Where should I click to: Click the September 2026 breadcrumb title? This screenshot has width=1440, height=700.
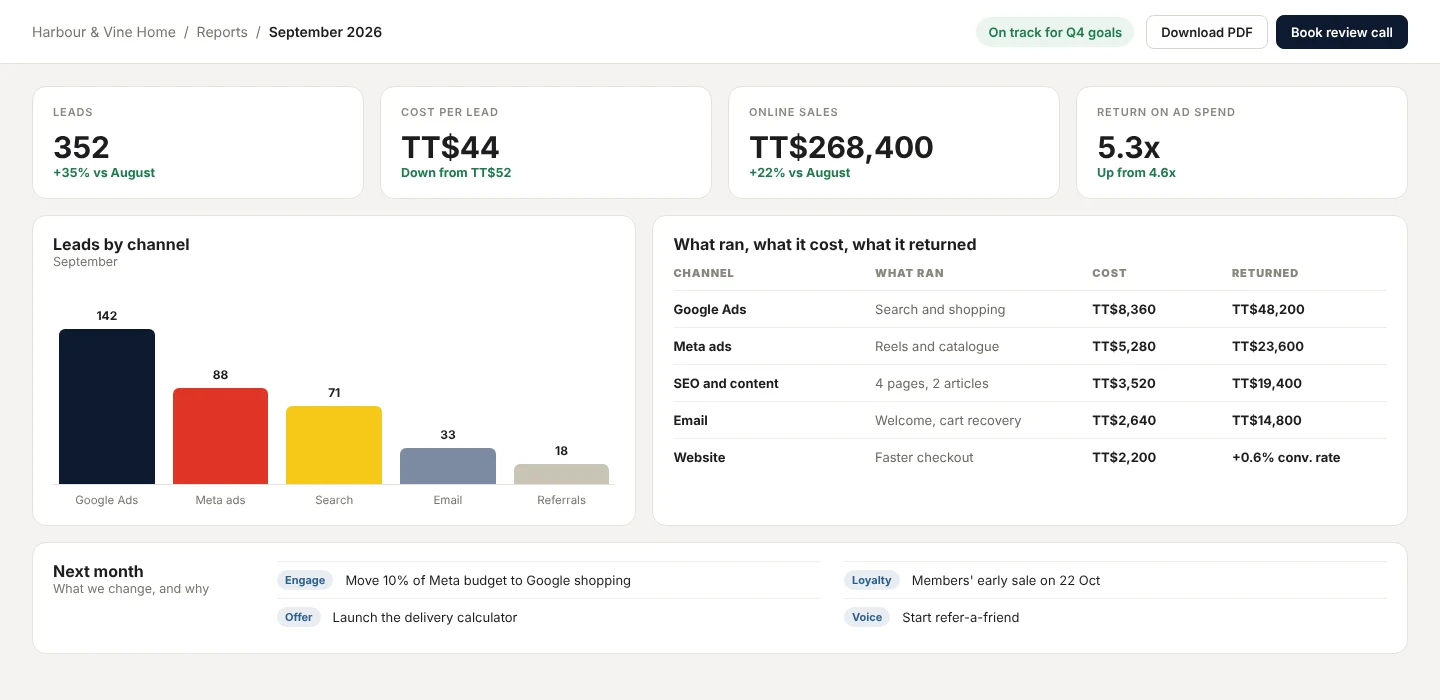pyautogui.click(x=325, y=32)
